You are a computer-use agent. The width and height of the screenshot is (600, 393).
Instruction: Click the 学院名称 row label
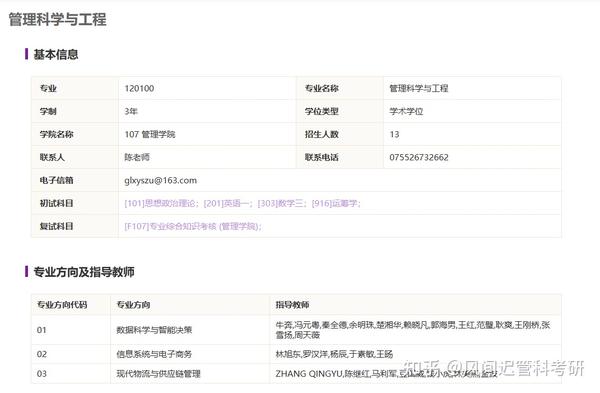tap(57, 134)
